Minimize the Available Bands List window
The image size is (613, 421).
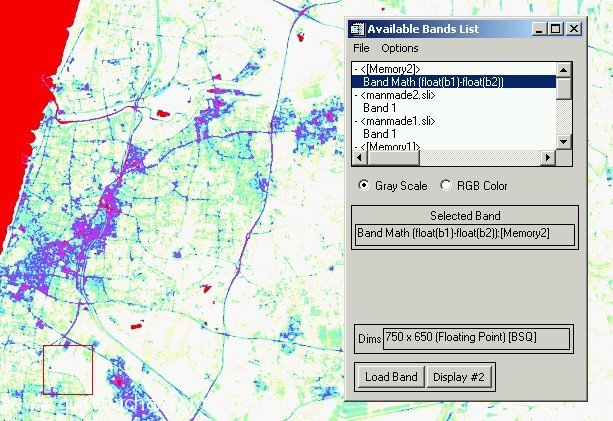pos(539,29)
